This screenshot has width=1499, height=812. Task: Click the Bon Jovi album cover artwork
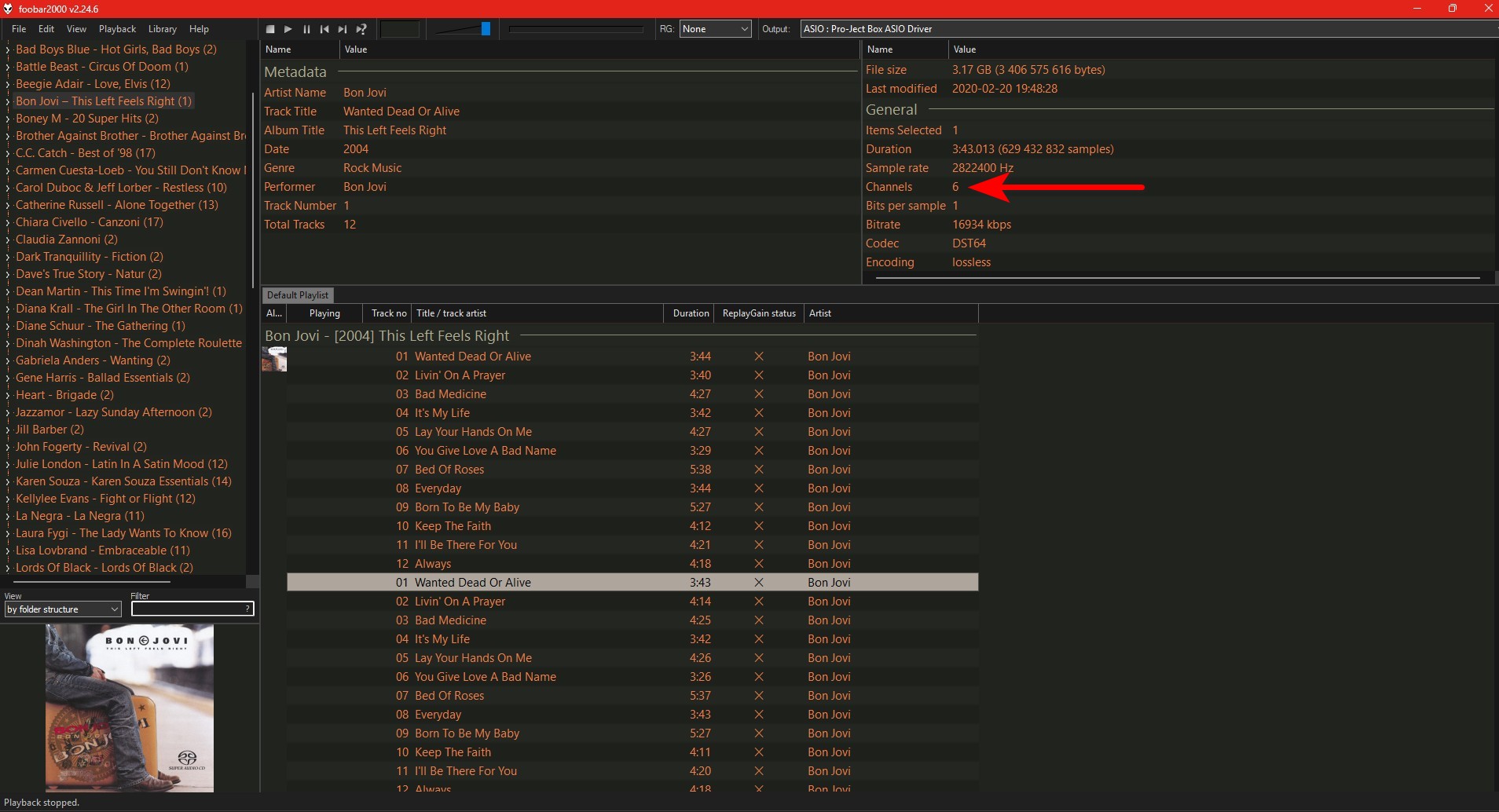coord(130,708)
